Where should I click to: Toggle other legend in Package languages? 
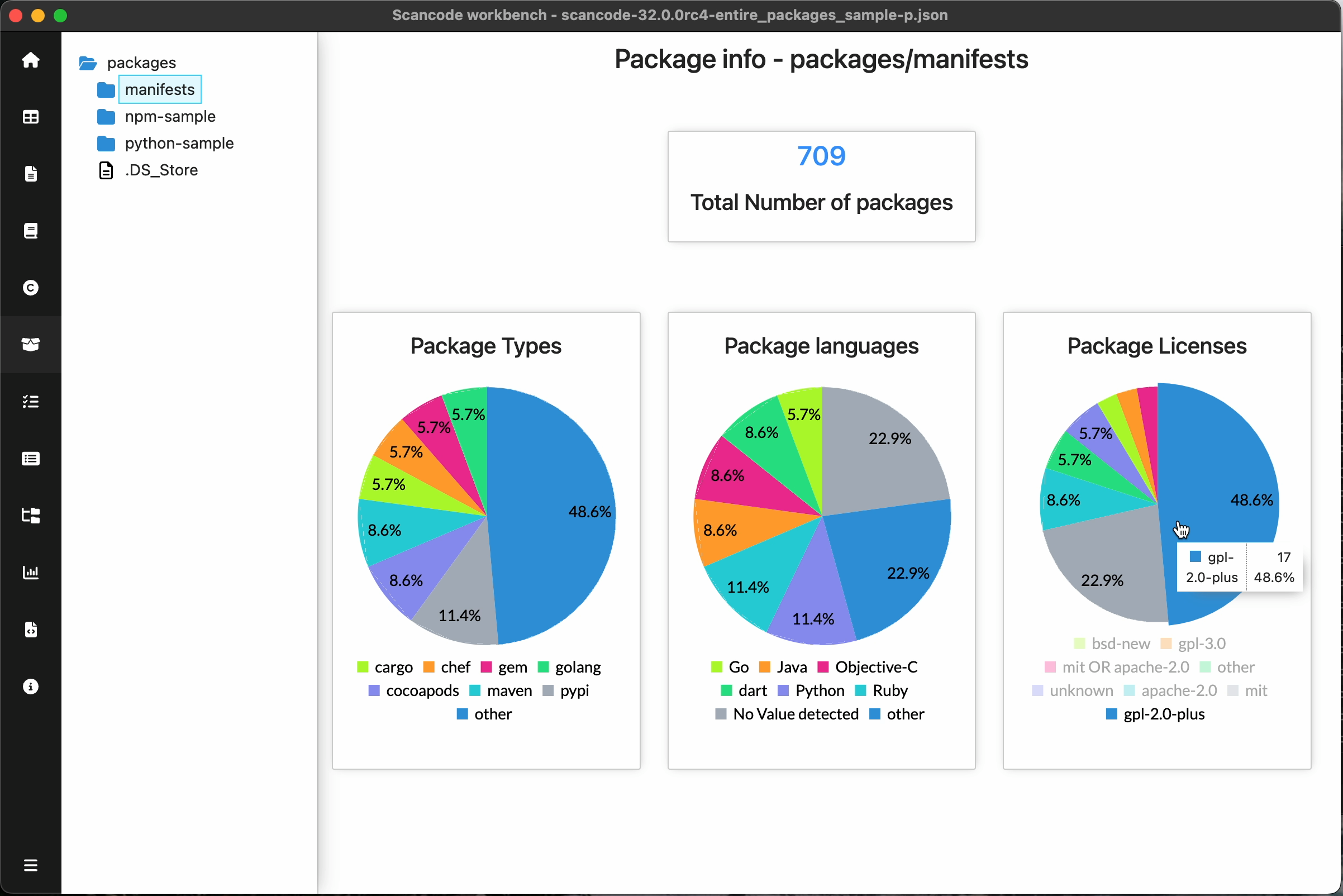tap(897, 714)
